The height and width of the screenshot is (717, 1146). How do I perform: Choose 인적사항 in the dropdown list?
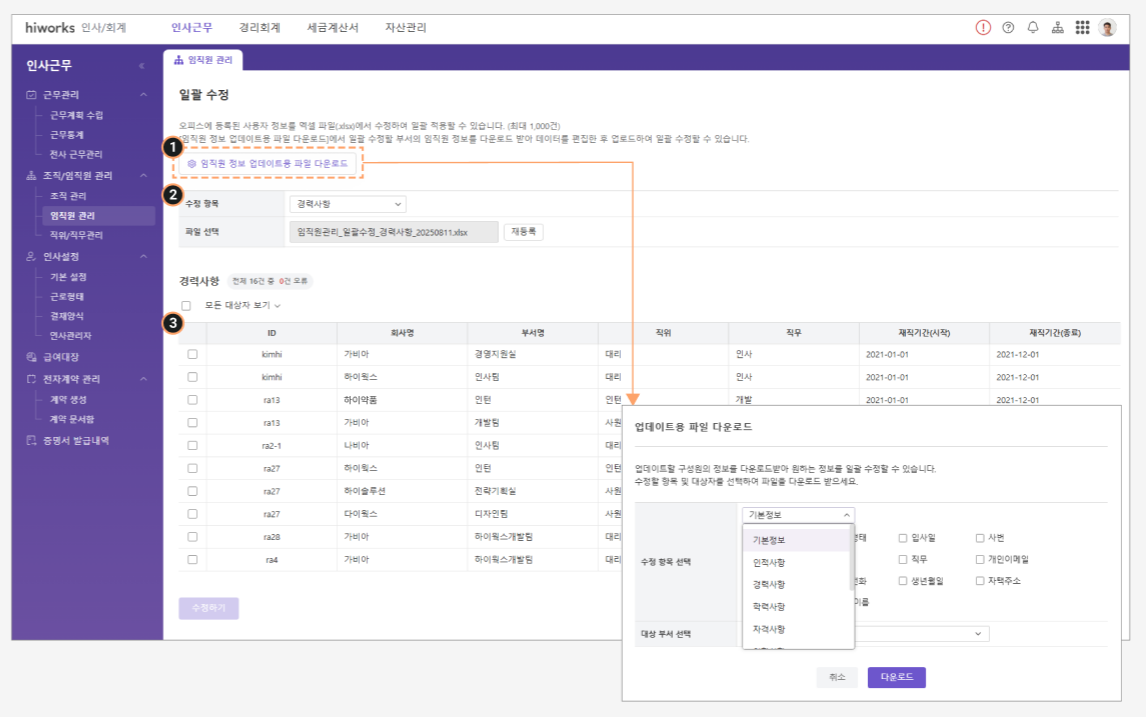[x=797, y=563]
